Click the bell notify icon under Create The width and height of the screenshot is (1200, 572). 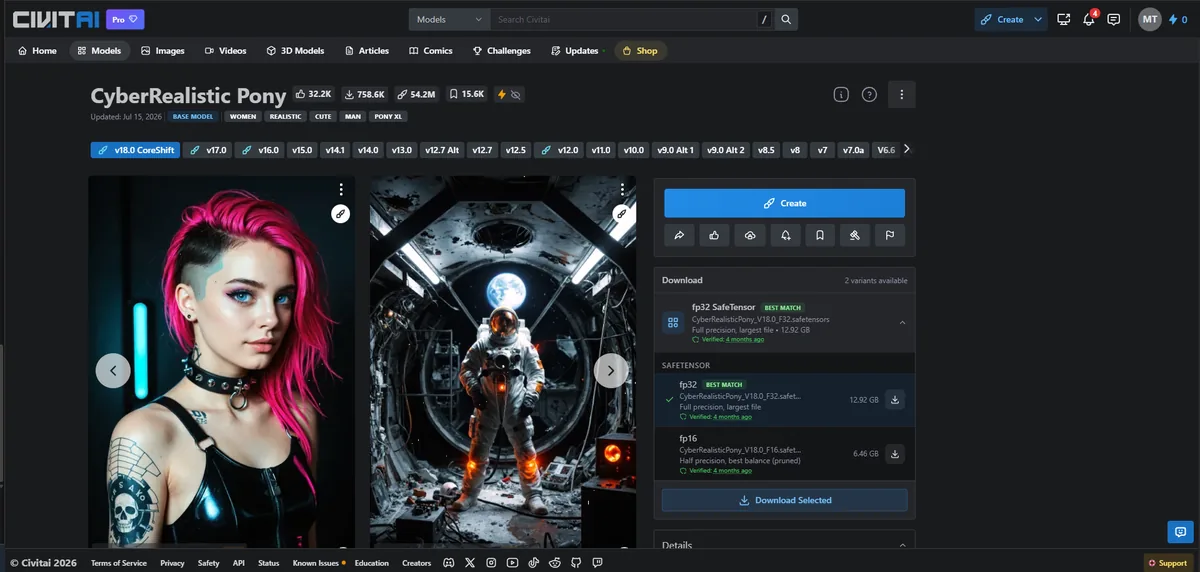point(785,236)
